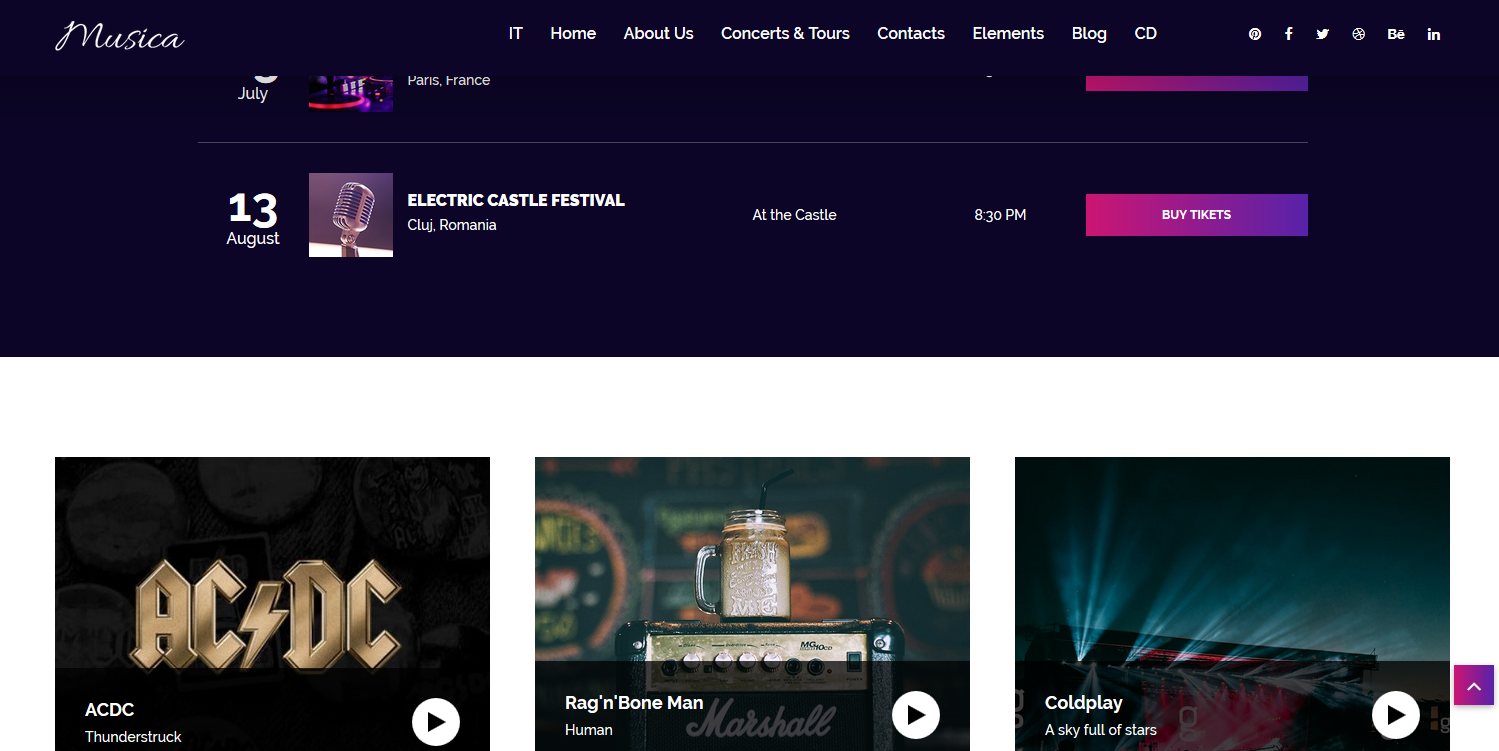This screenshot has width=1499, height=751.
Task: Open the Behance profile icon
Action: coord(1396,34)
